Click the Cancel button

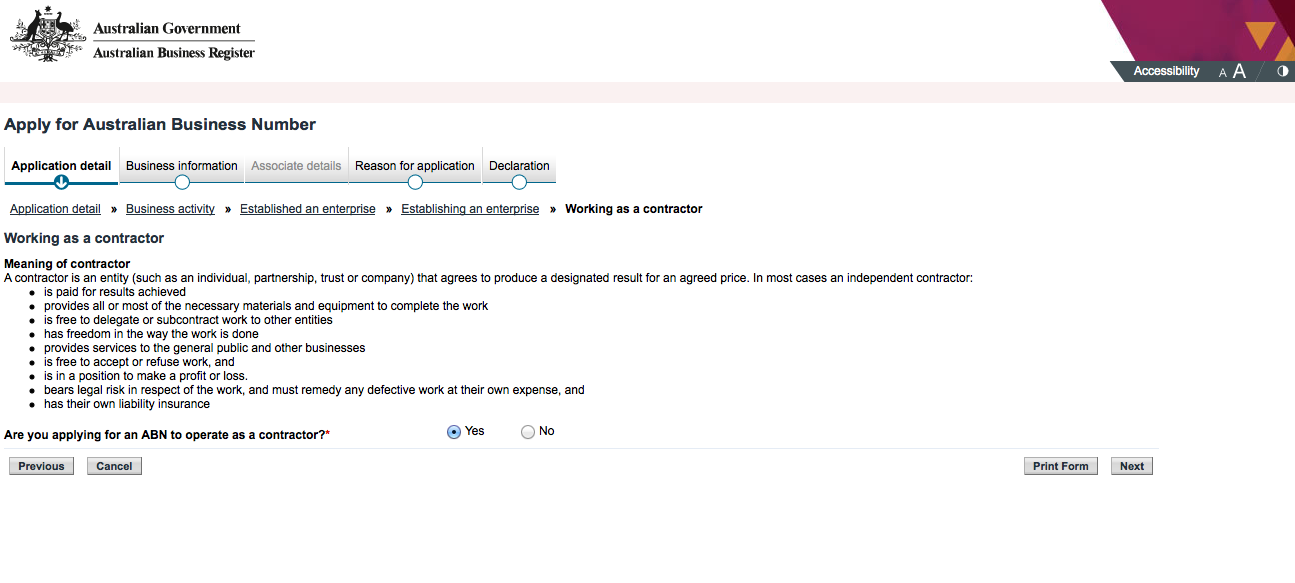(114, 466)
